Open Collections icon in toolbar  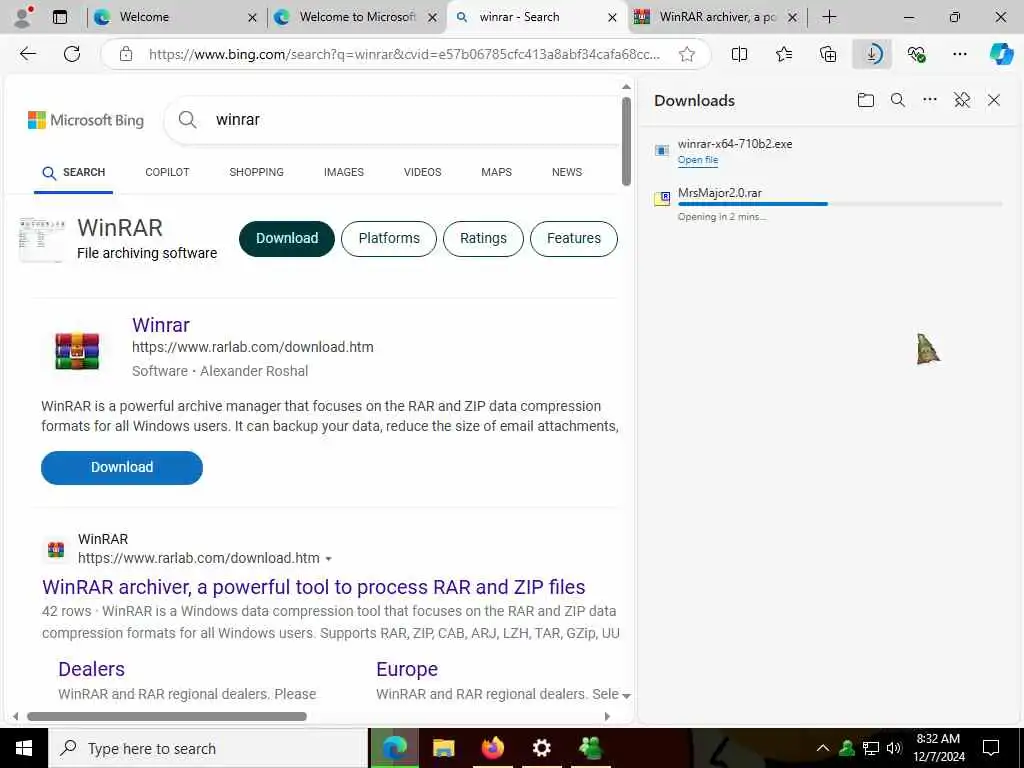tap(827, 54)
